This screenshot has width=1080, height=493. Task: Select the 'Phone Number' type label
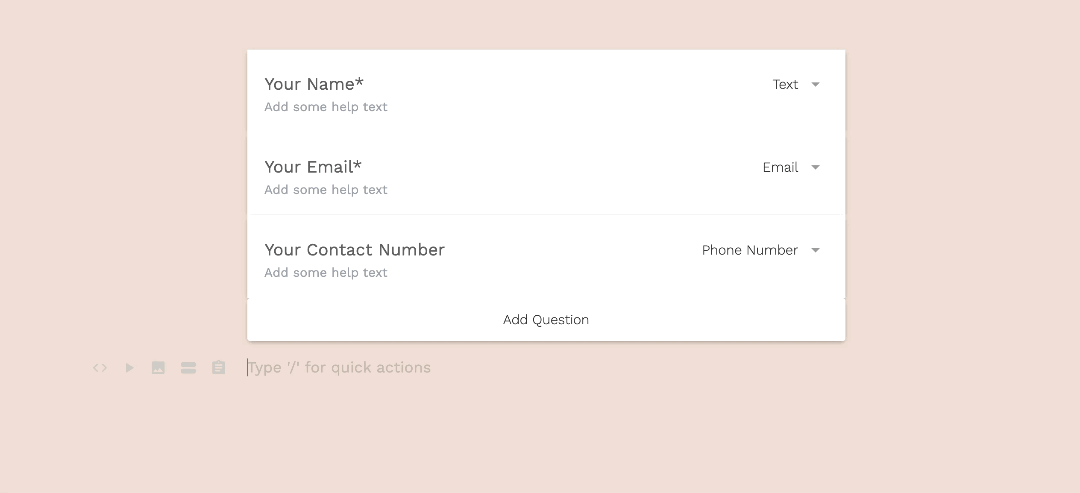point(749,251)
